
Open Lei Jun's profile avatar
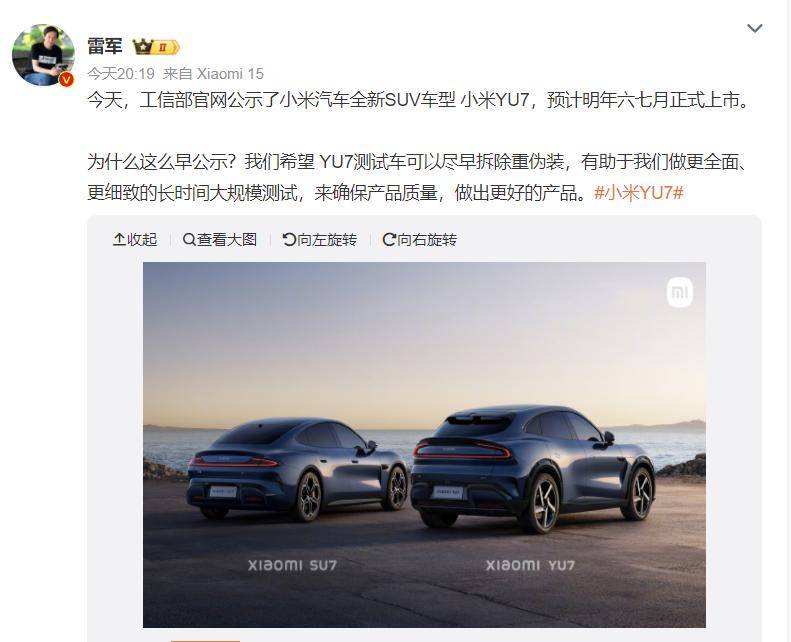coord(43,54)
